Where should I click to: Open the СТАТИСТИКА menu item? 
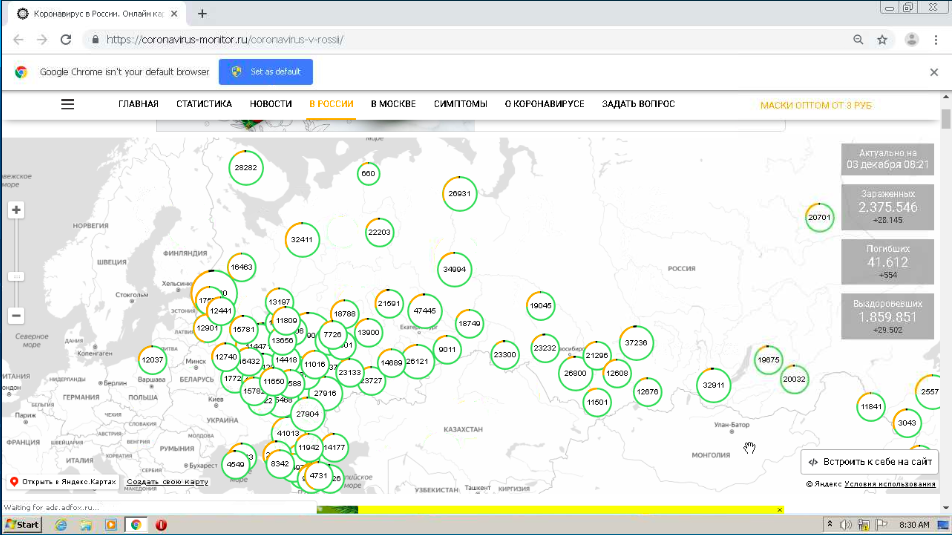click(204, 104)
